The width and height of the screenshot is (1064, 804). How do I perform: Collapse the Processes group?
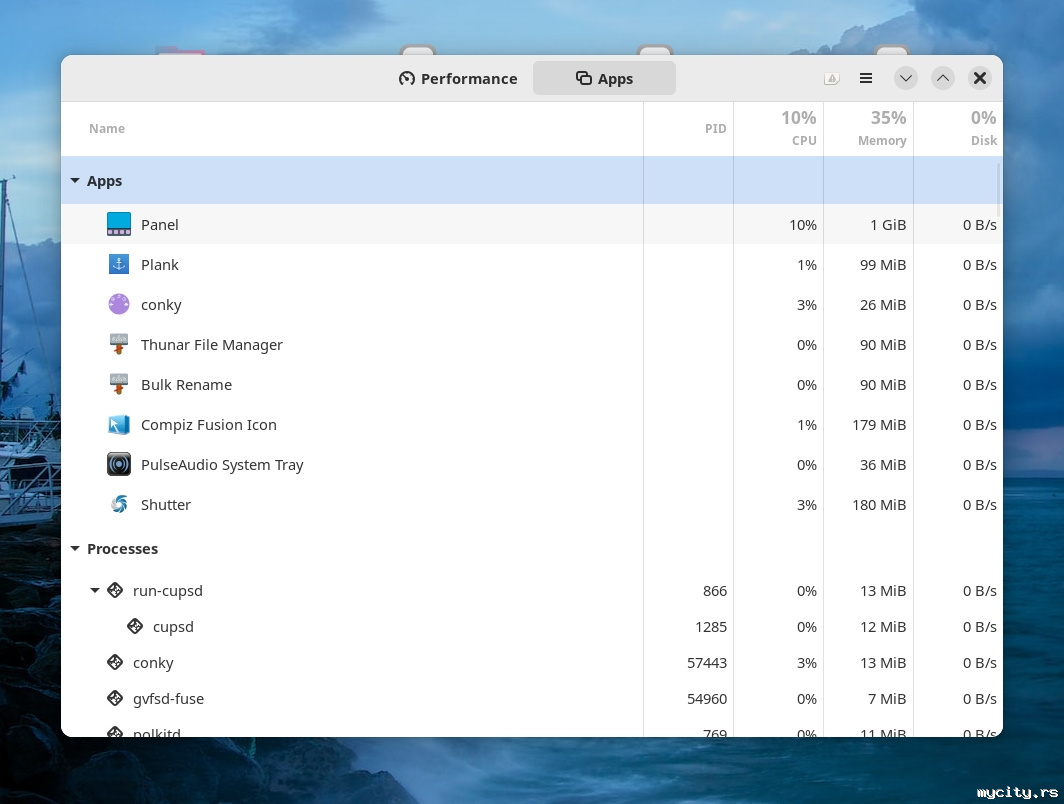click(x=75, y=549)
